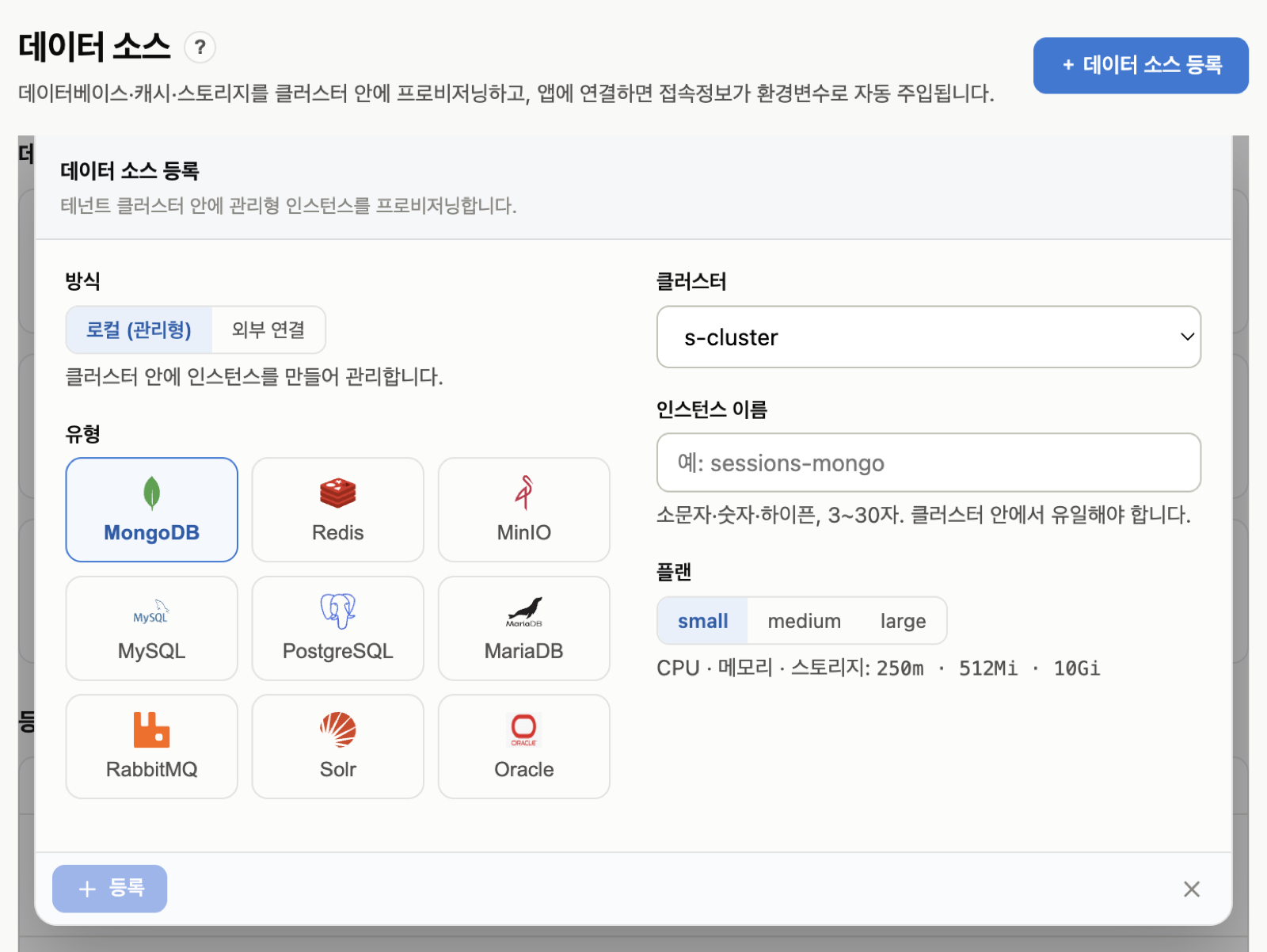Click the + 등록 submit button
The image size is (1267, 952).
110,889
